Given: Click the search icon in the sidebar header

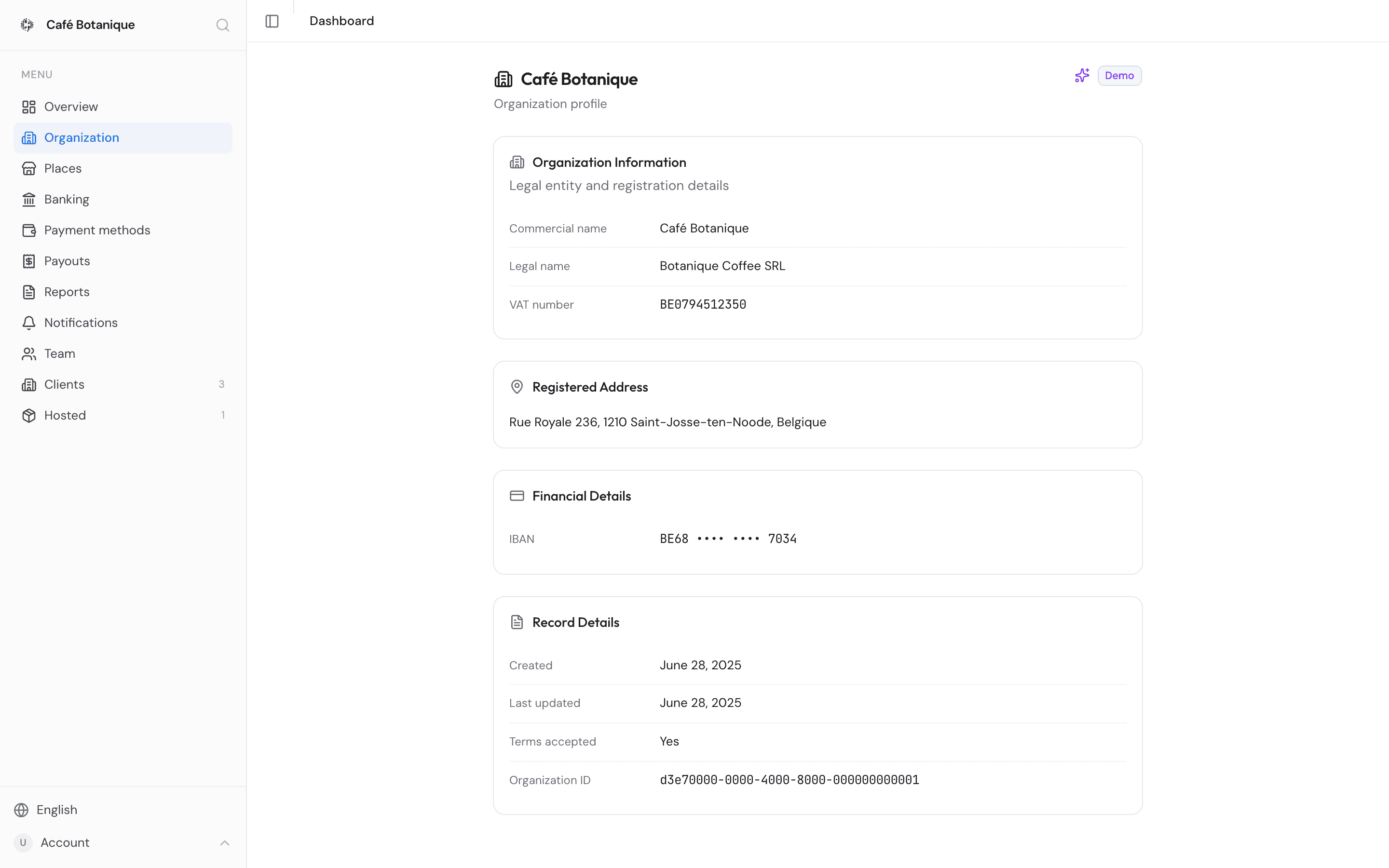Looking at the screenshot, I should click(223, 25).
